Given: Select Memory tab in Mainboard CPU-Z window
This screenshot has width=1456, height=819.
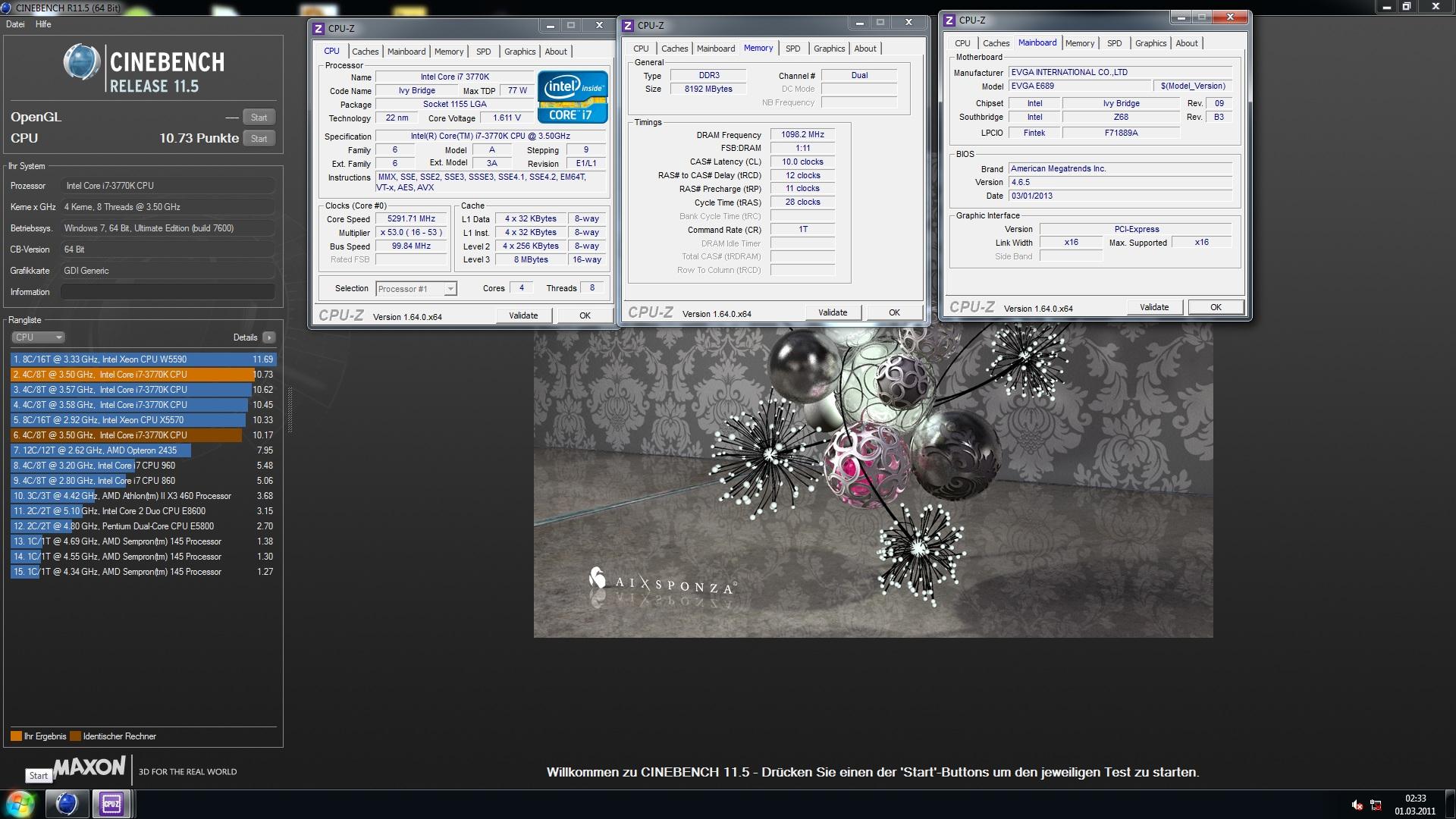Looking at the screenshot, I should [1079, 43].
